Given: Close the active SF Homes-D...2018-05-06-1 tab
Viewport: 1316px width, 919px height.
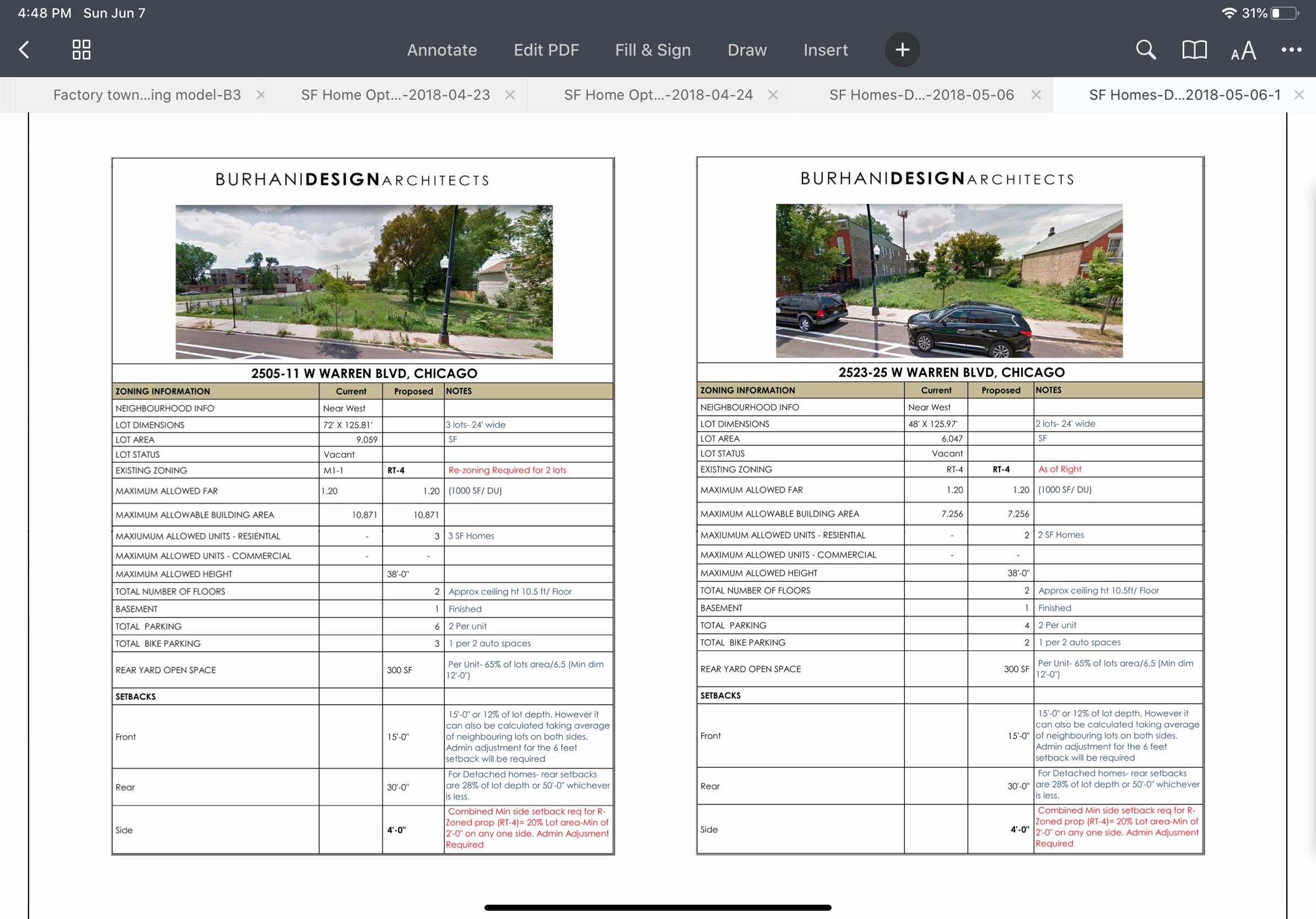Looking at the screenshot, I should (1299, 95).
